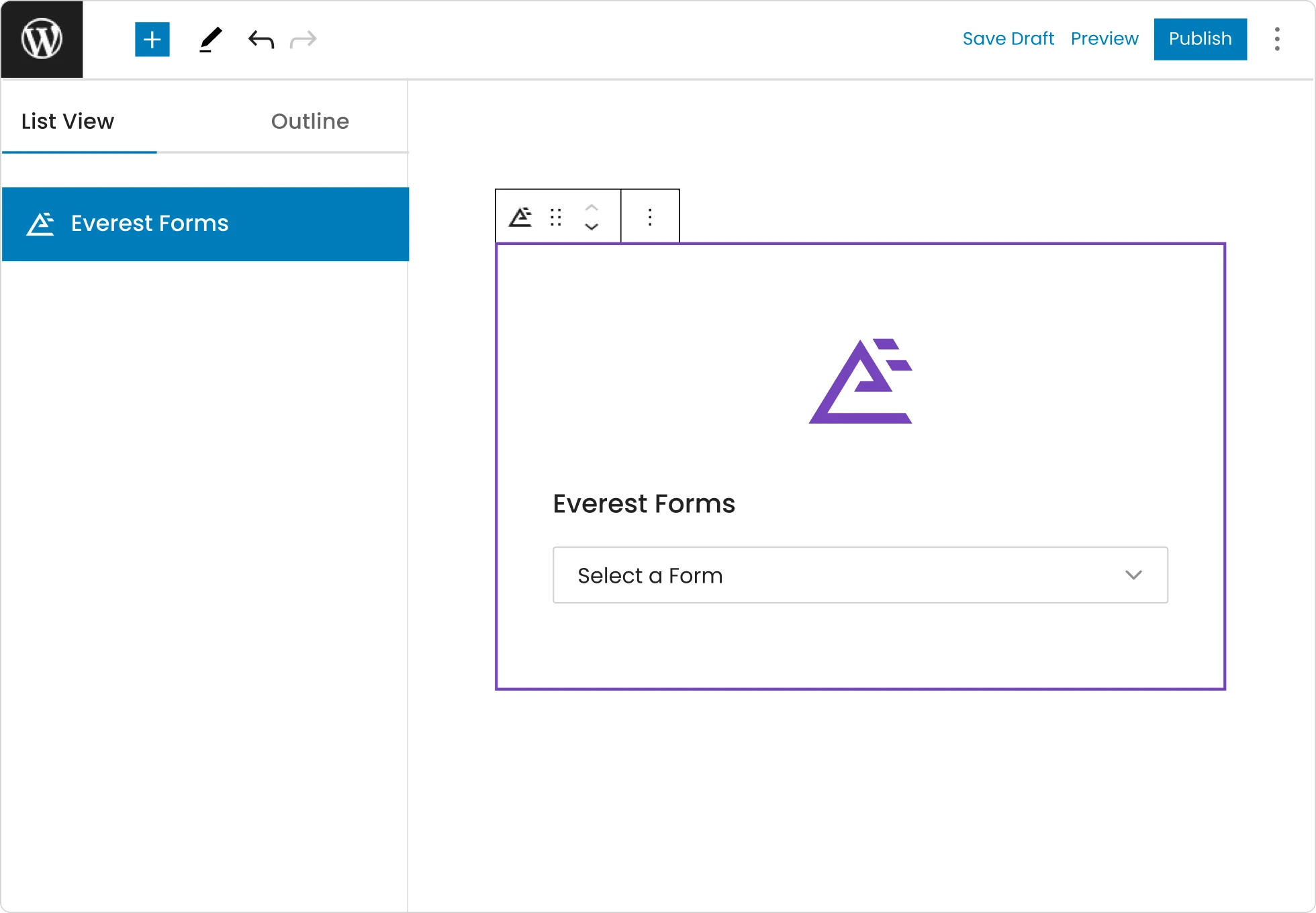The width and height of the screenshot is (1316, 913).
Task: Open the Select a Form dropdown
Action: tap(860, 575)
